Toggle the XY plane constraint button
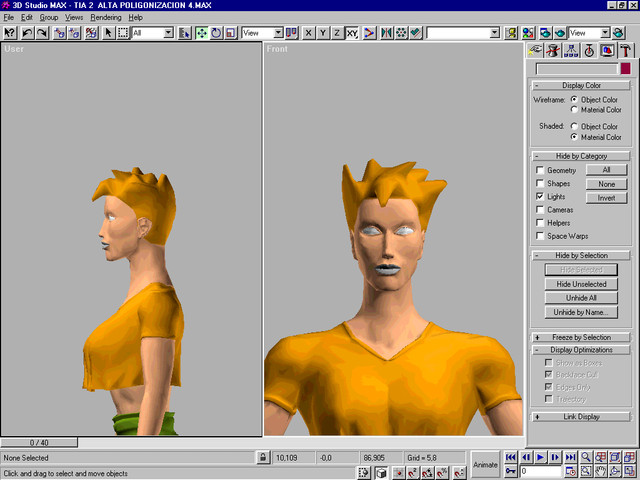640x480 pixels. 352,33
